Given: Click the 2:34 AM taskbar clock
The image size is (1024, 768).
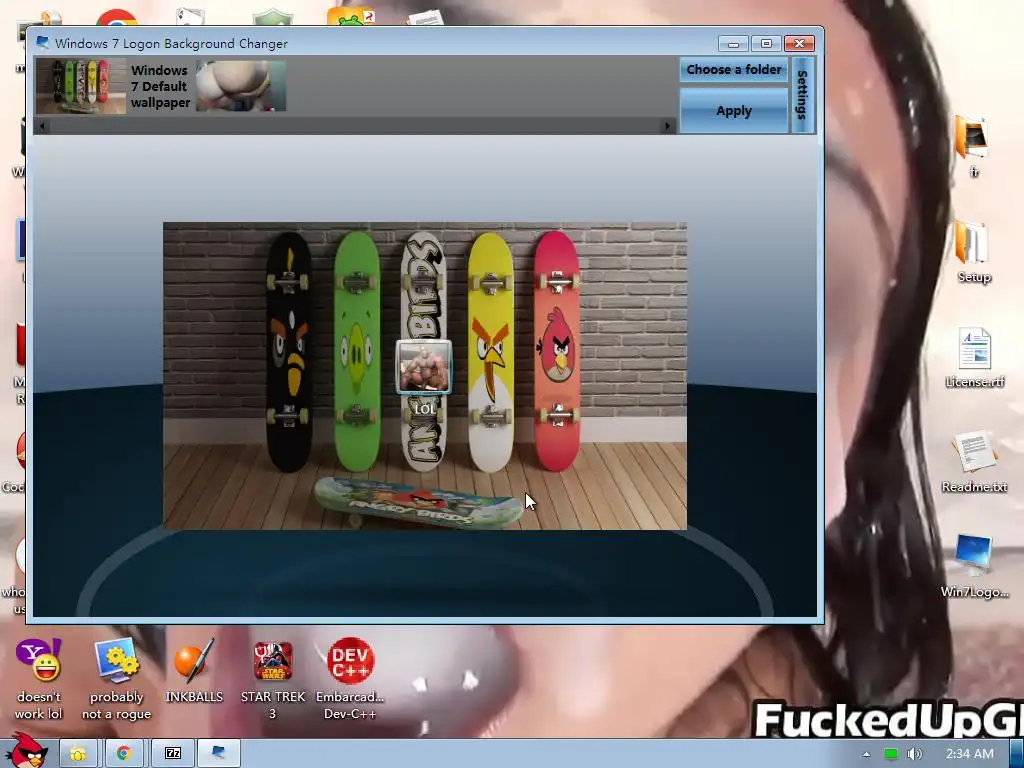Looking at the screenshot, I should [969, 754].
